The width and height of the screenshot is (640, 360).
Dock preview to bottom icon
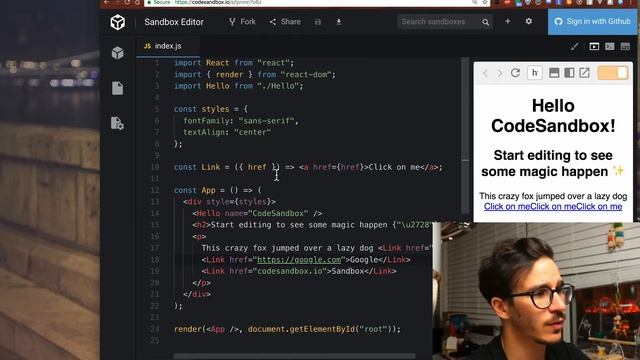coord(554,73)
